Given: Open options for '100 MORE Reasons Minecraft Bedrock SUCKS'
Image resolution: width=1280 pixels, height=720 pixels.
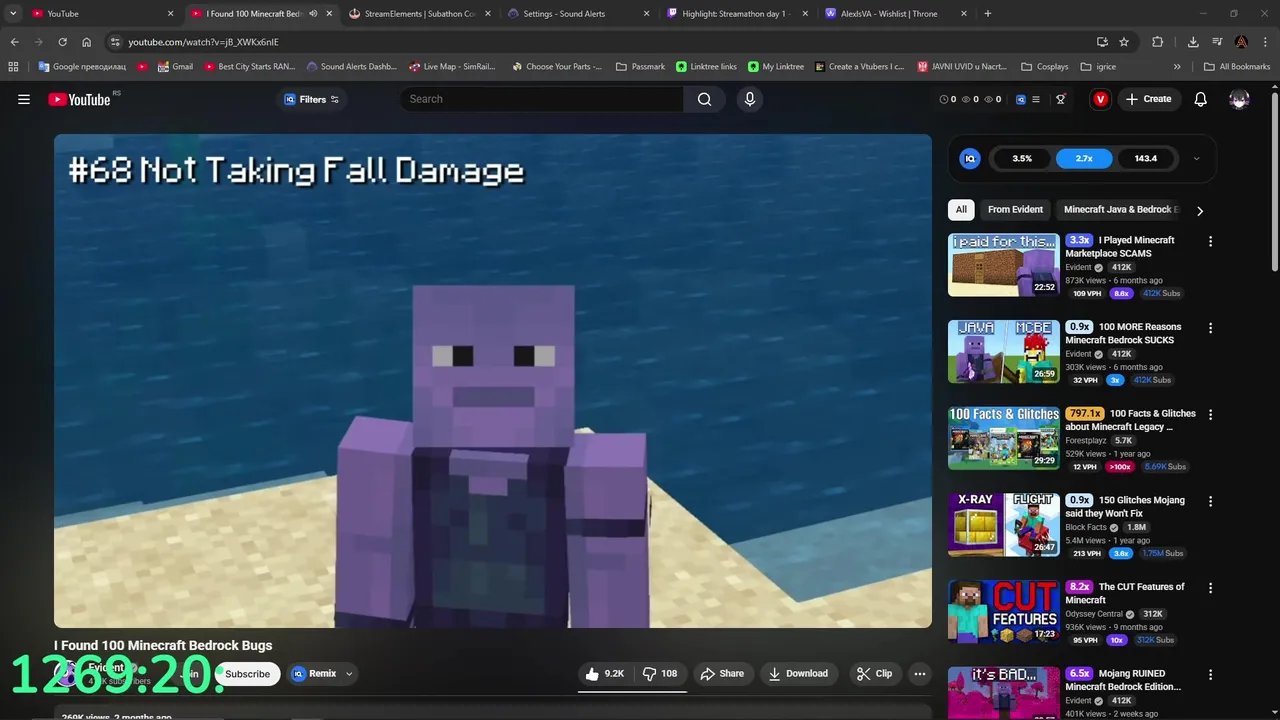Looking at the screenshot, I should click(1210, 328).
